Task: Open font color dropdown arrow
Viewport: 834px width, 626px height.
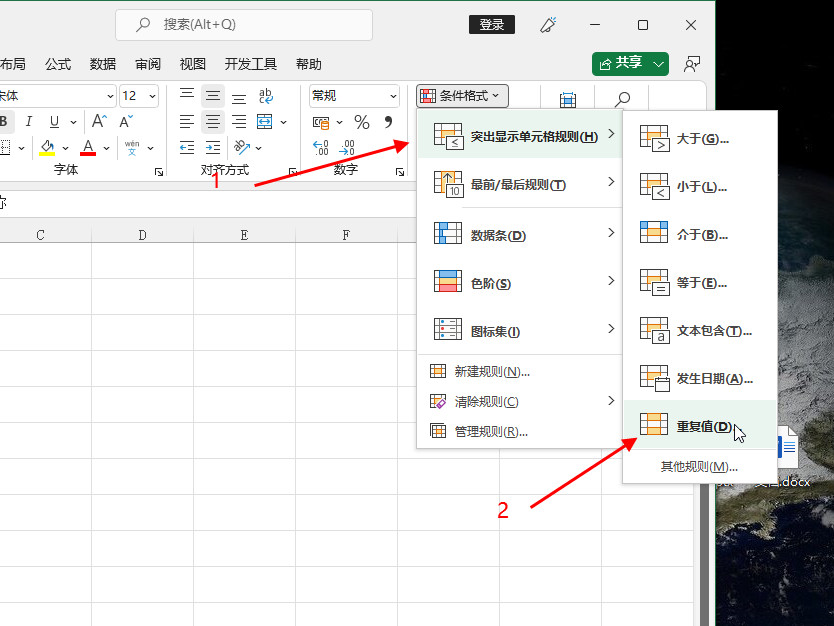Action: click(106, 148)
